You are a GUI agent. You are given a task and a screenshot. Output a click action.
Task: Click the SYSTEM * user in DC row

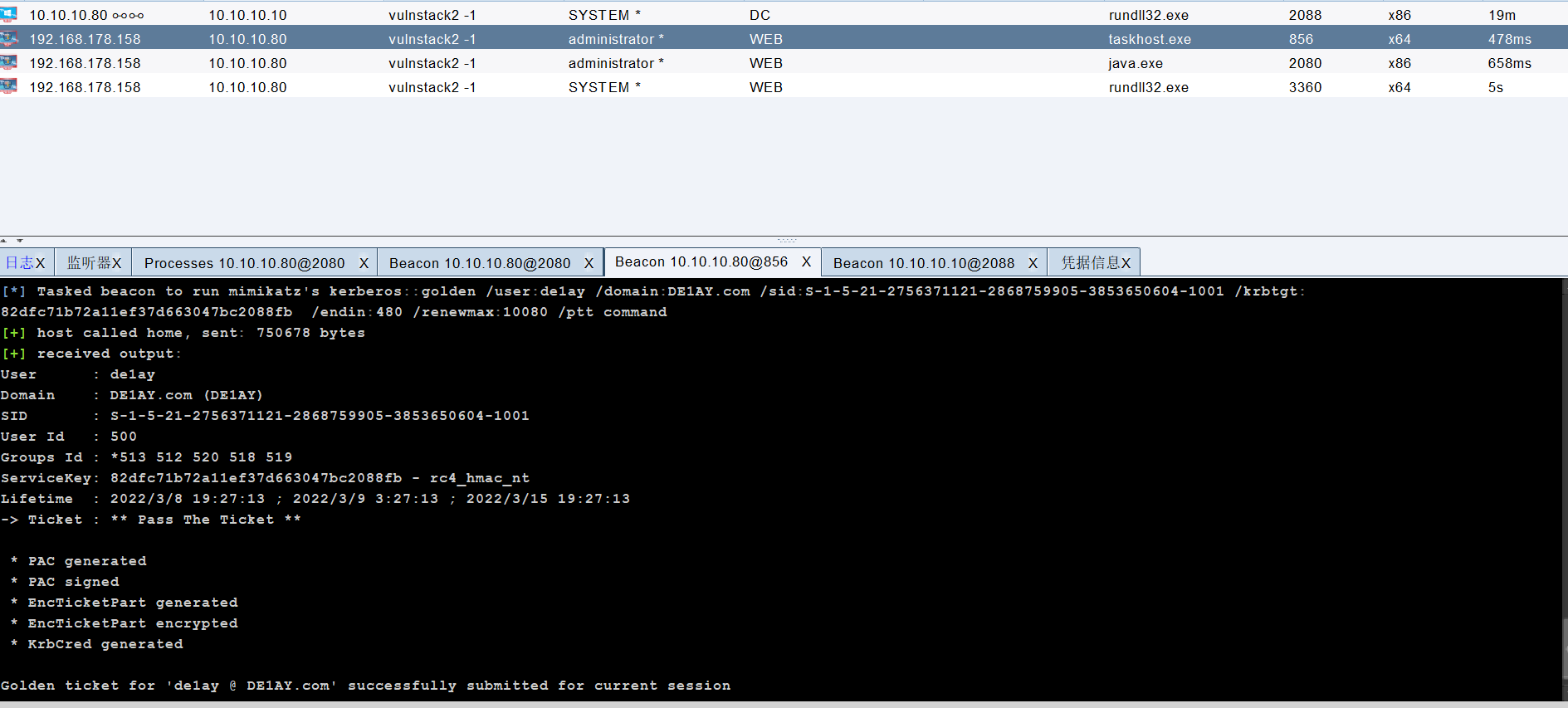pyautogui.click(x=604, y=15)
